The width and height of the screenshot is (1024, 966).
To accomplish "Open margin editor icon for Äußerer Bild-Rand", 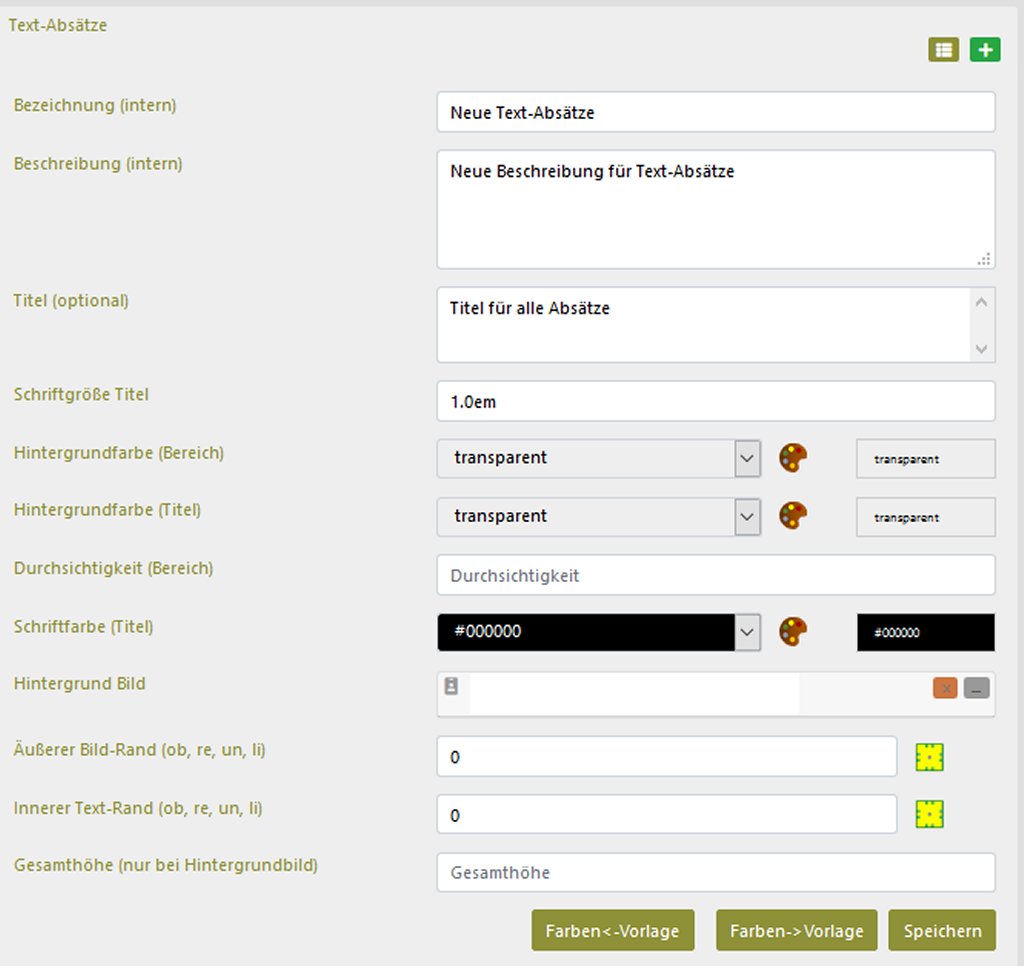I will (x=930, y=757).
